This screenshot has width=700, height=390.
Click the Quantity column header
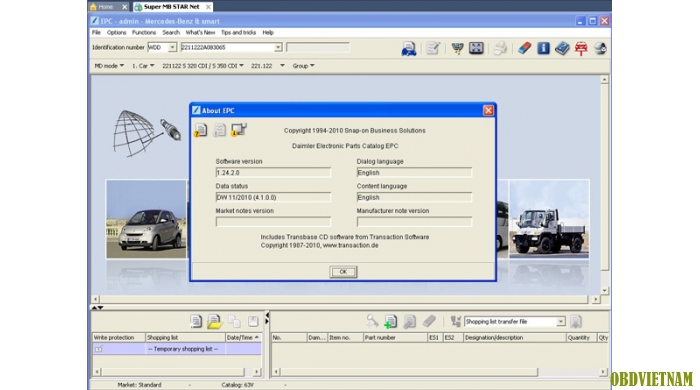(581, 338)
